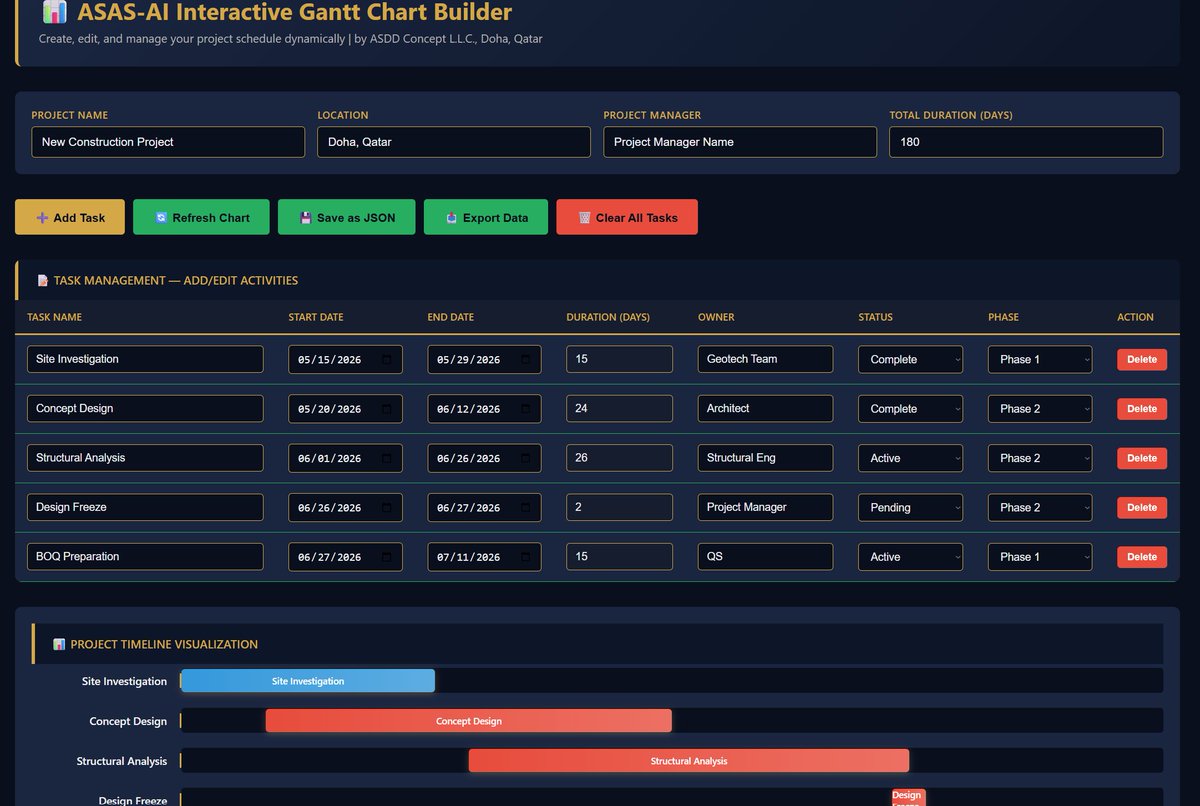The height and width of the screenshot is (806, 1200).
Task: Open Phase dropdown for BOQ Preparation
Action: coord(1040,557)
